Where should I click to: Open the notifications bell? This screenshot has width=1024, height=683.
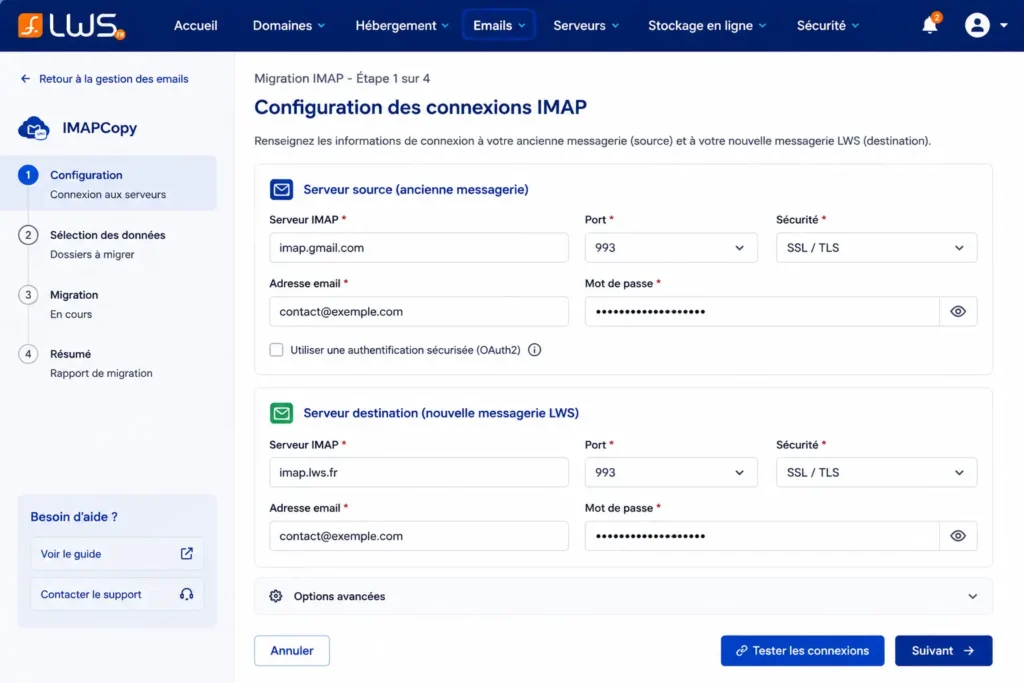pos(930,25)
